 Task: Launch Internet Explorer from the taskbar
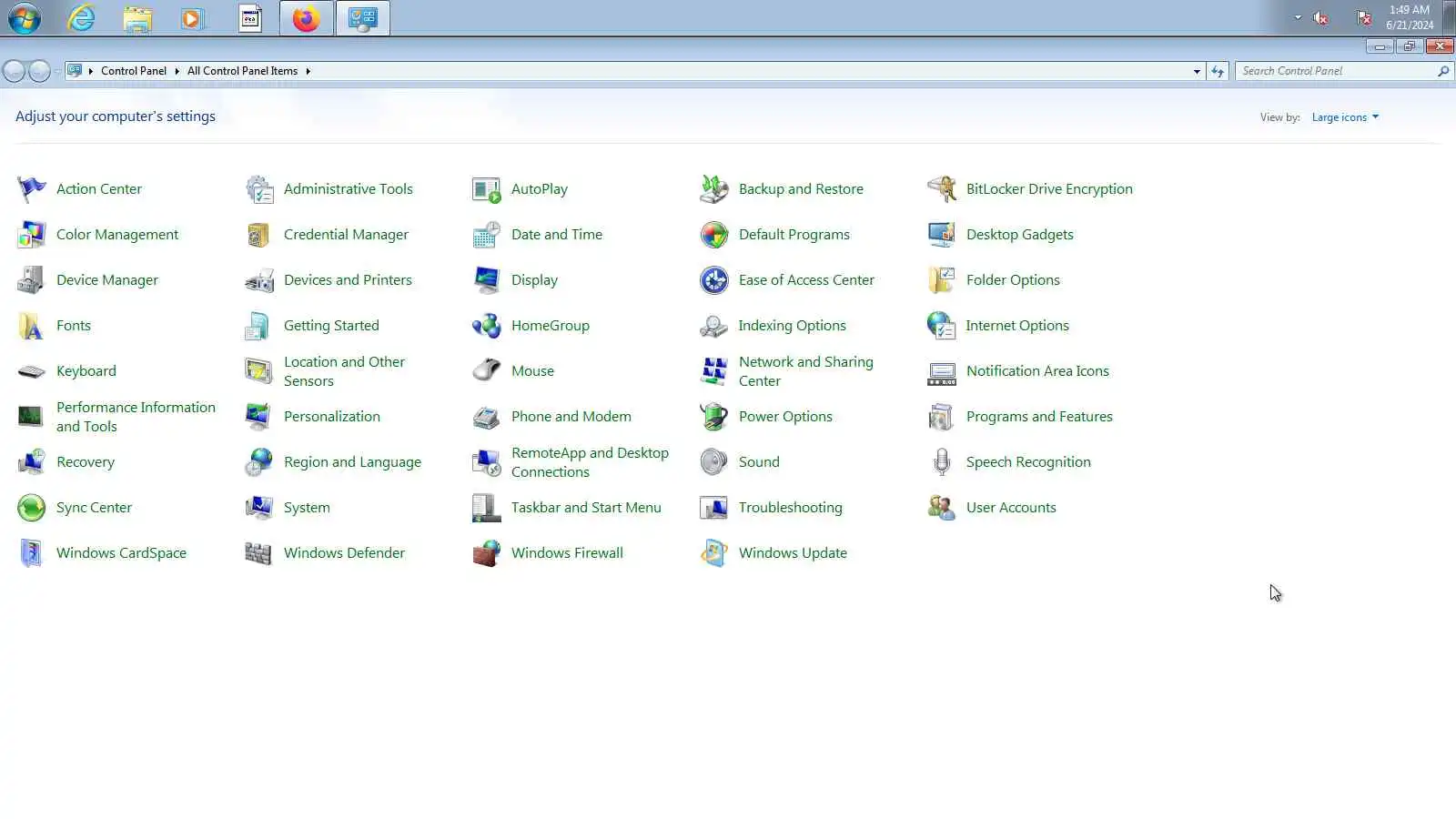tap(81, 18)
